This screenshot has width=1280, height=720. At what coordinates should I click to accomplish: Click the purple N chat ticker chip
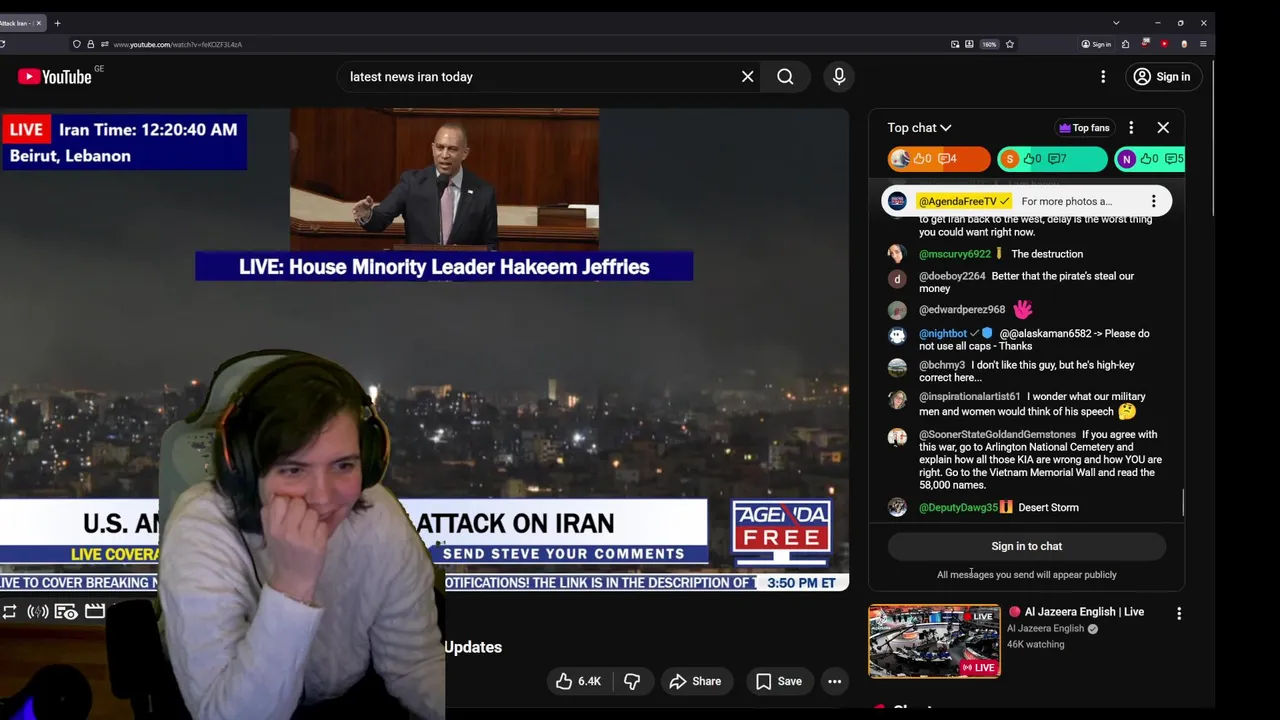(1150, 159)
